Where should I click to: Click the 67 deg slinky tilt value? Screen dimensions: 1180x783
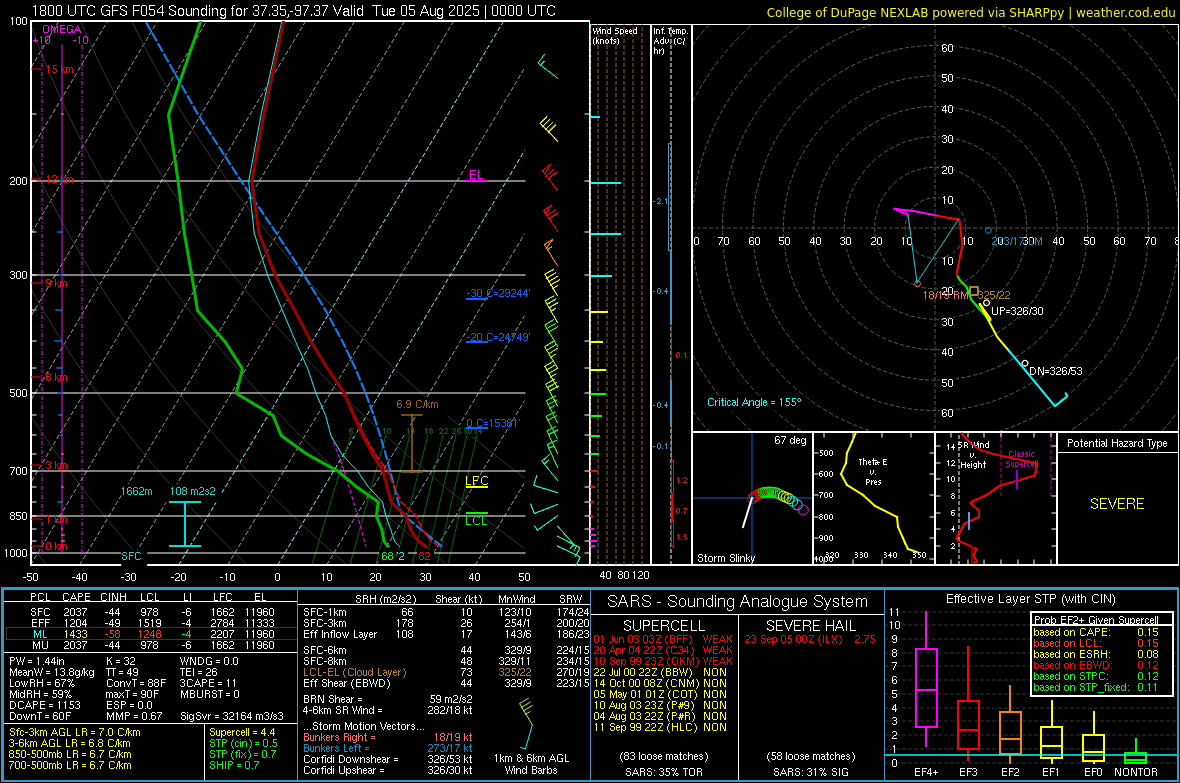790,440
